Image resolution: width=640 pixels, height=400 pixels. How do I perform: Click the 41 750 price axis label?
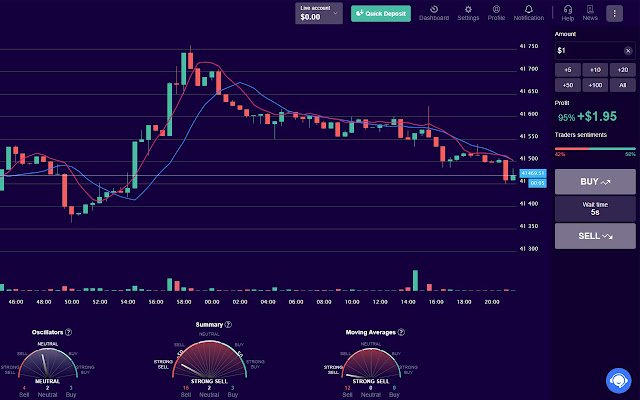pos(529,47)
